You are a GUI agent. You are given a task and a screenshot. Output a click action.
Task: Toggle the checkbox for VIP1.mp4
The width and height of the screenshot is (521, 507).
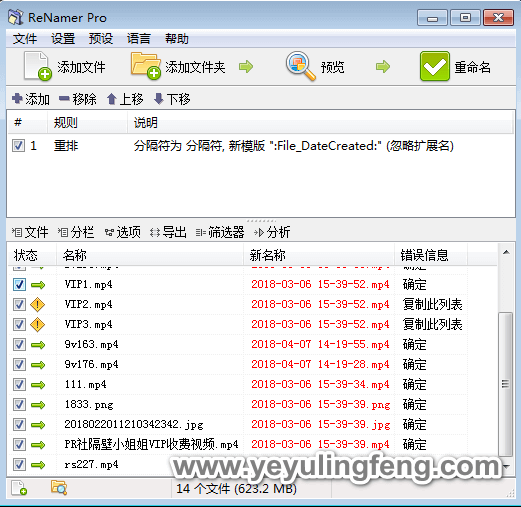click(x=19, y=285)
